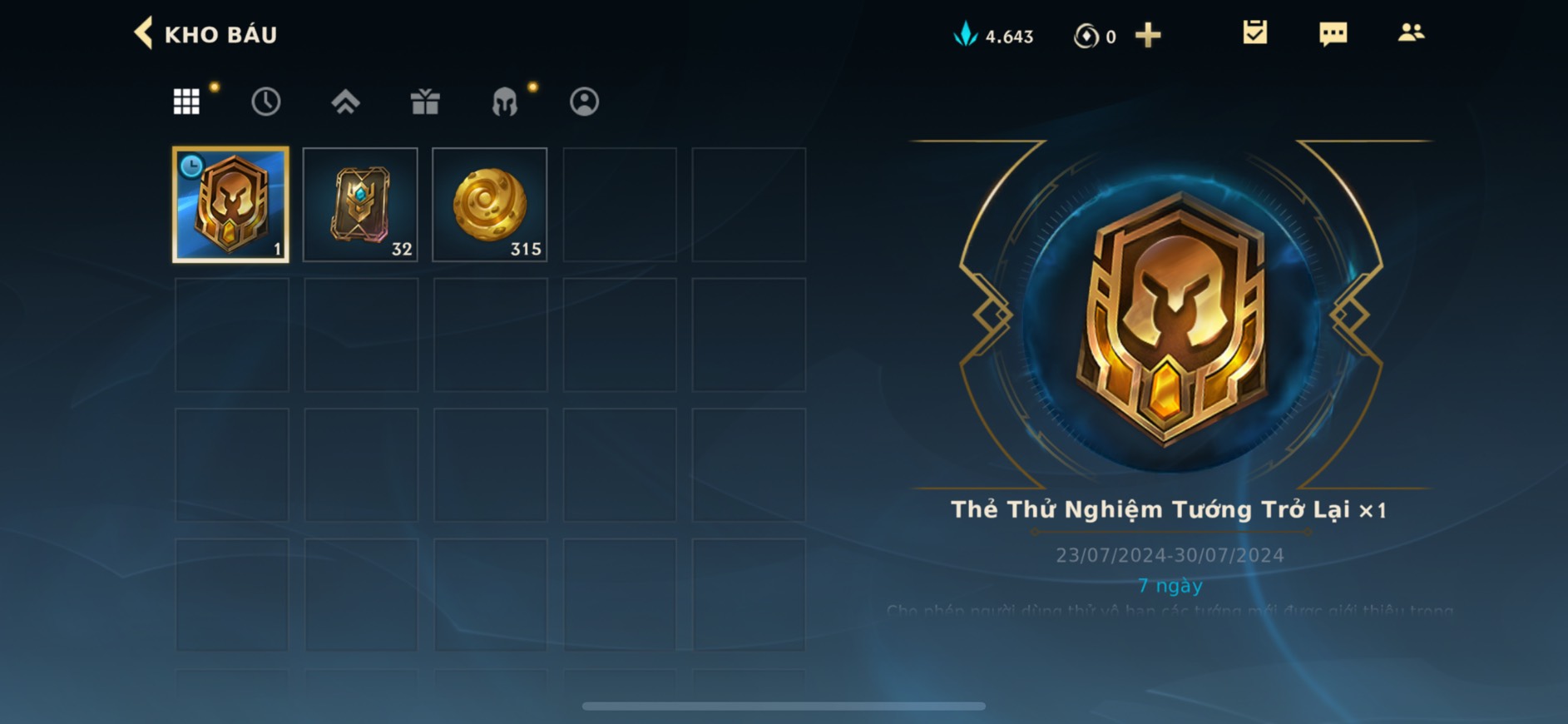Add currency with the plus button

pyautogui.click(x=1148, y=35)
